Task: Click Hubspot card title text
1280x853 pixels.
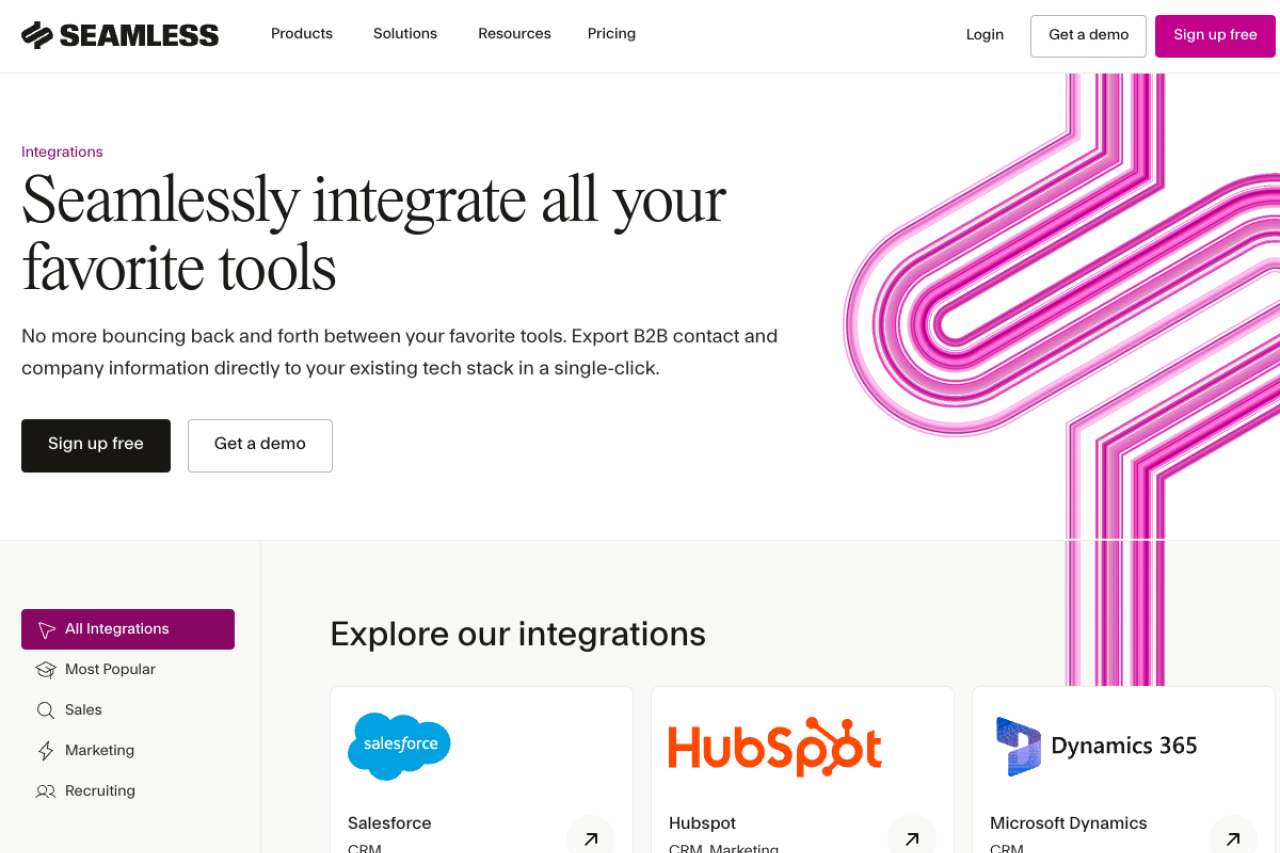Action: coord(702,823)
